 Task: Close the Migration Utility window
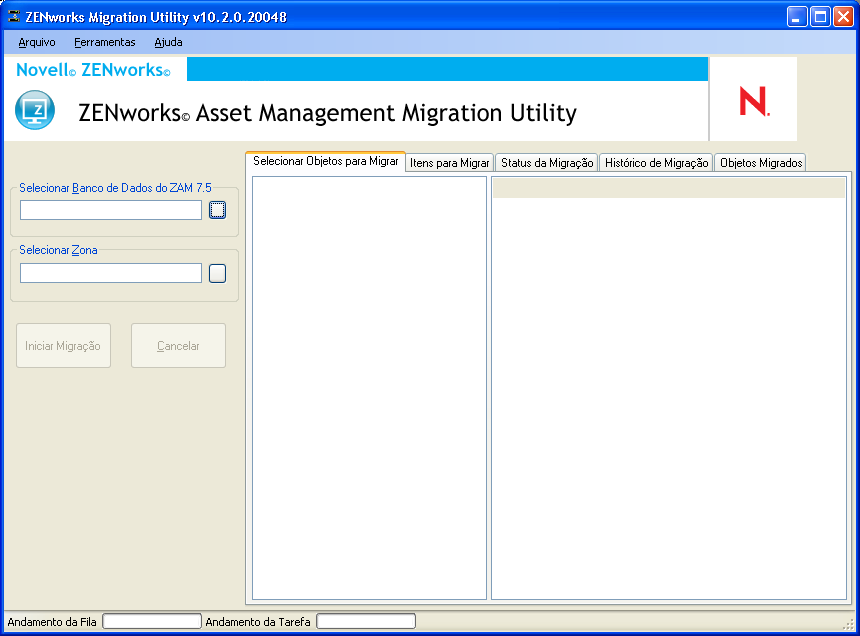pyautogui.click(x=844, y=17)
